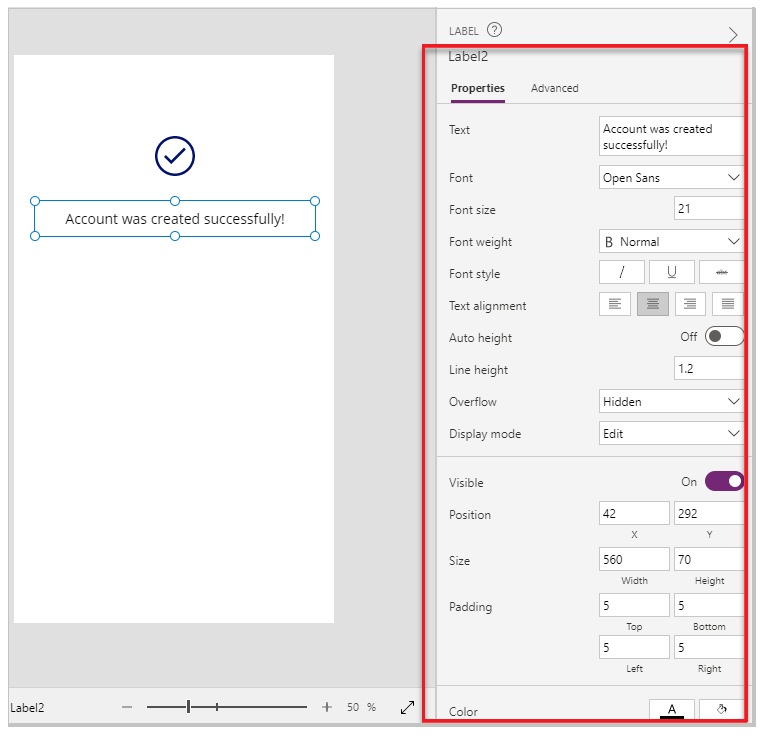Click the Label2 control name heading
The width and height of the screenshot is (764, 736).
(x=468, y=57)
